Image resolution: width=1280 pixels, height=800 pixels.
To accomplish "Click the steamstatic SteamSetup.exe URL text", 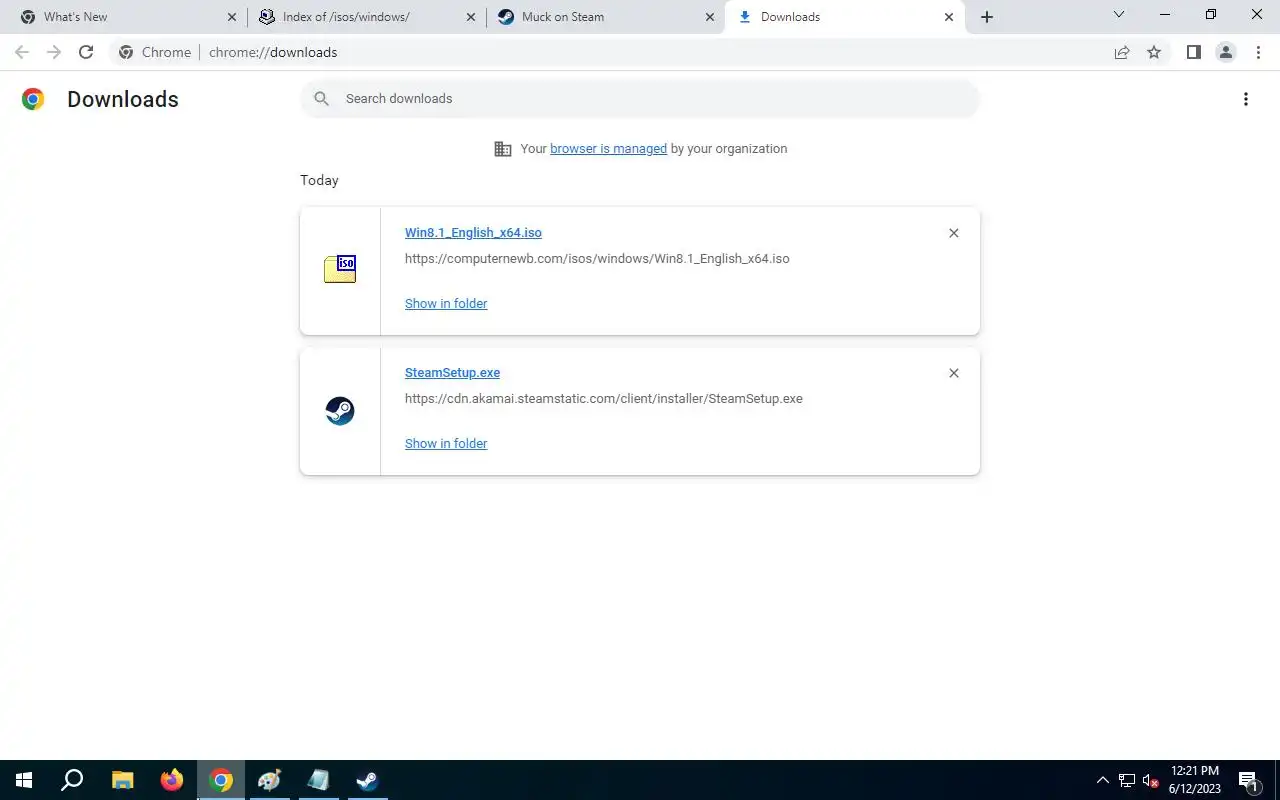I will (604, 399).
